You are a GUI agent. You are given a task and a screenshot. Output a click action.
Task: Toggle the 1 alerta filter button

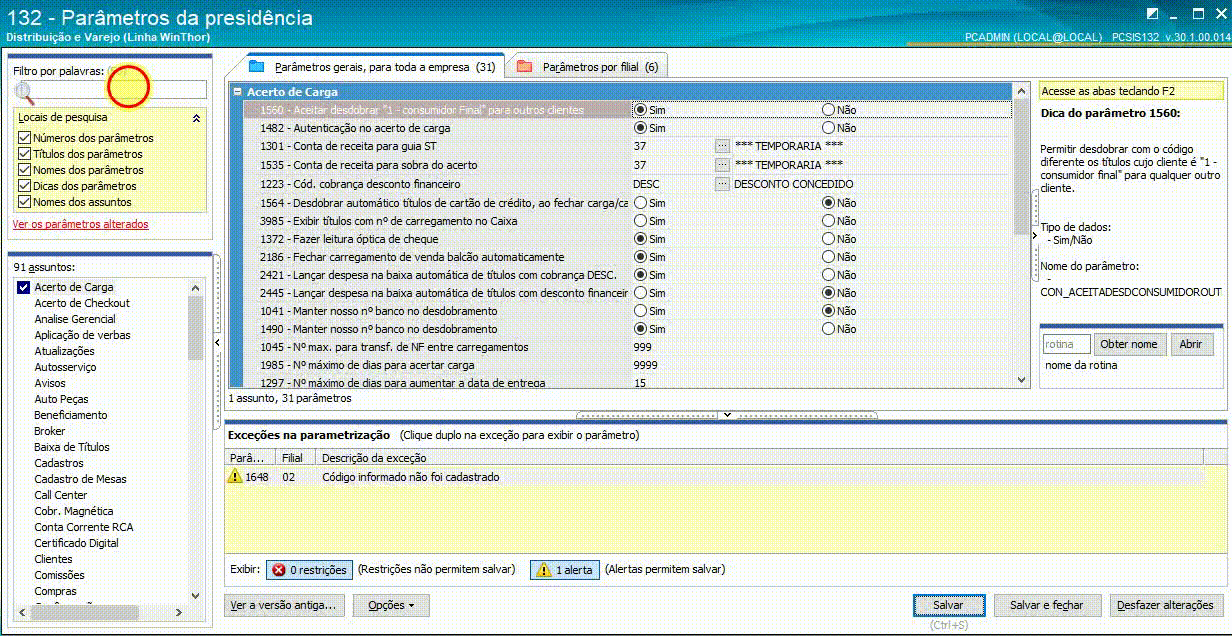563,570
